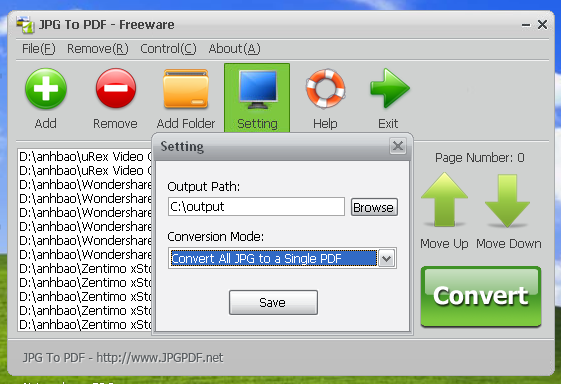Screen dimensions: 561x384
Task: Click the big green Convert button
Action: click(x=481, y=296)
